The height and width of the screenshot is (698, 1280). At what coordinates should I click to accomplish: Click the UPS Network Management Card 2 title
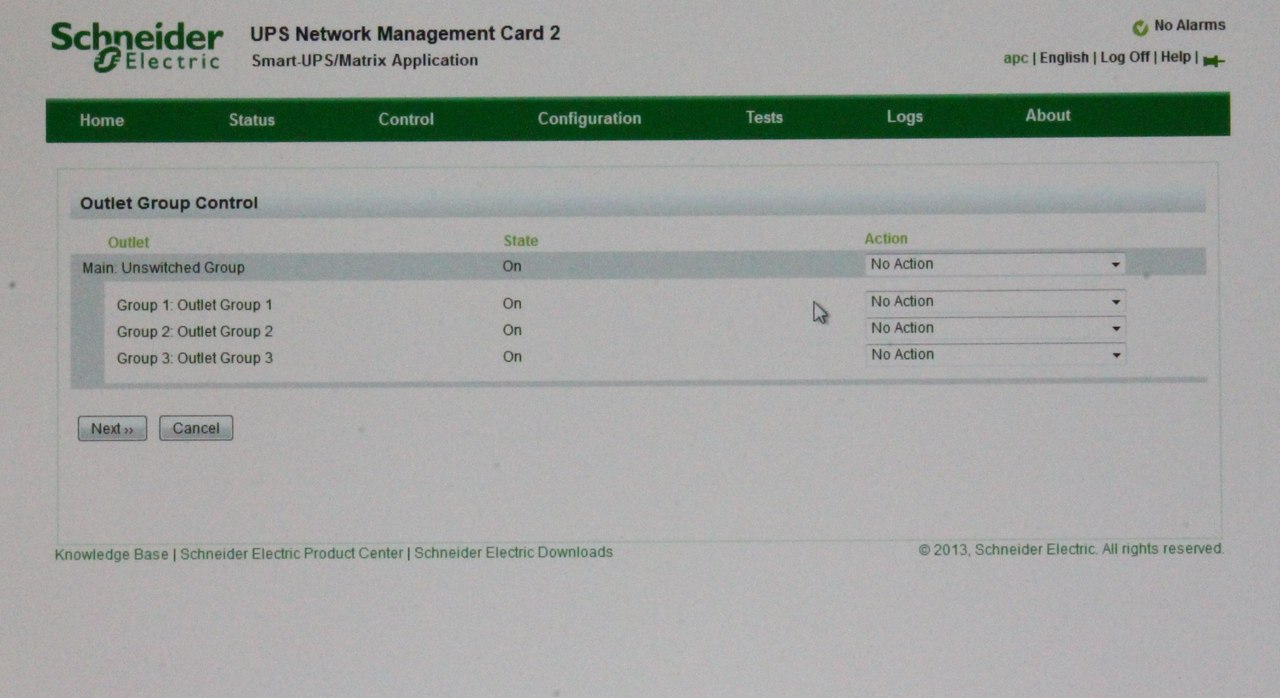coord(405,33)
